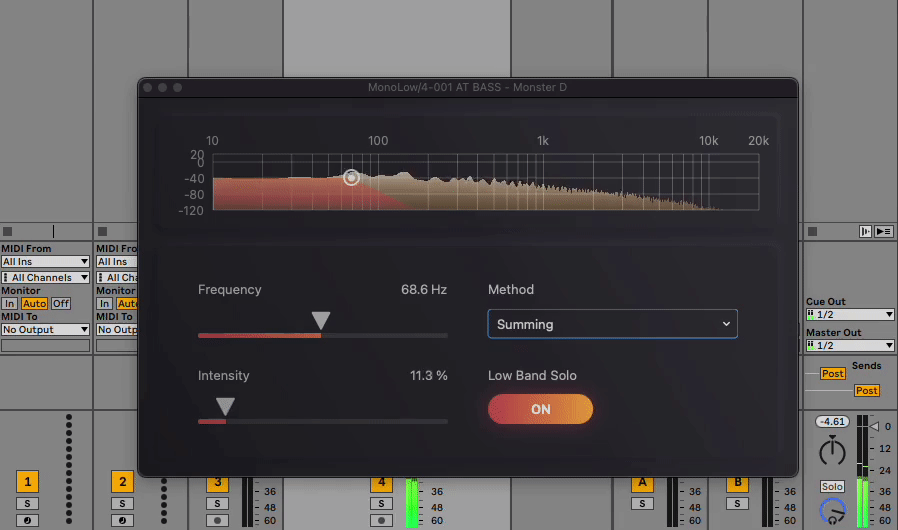Click the Frequency slider handle
Screen dimensions: 898x530
(321, 321)
